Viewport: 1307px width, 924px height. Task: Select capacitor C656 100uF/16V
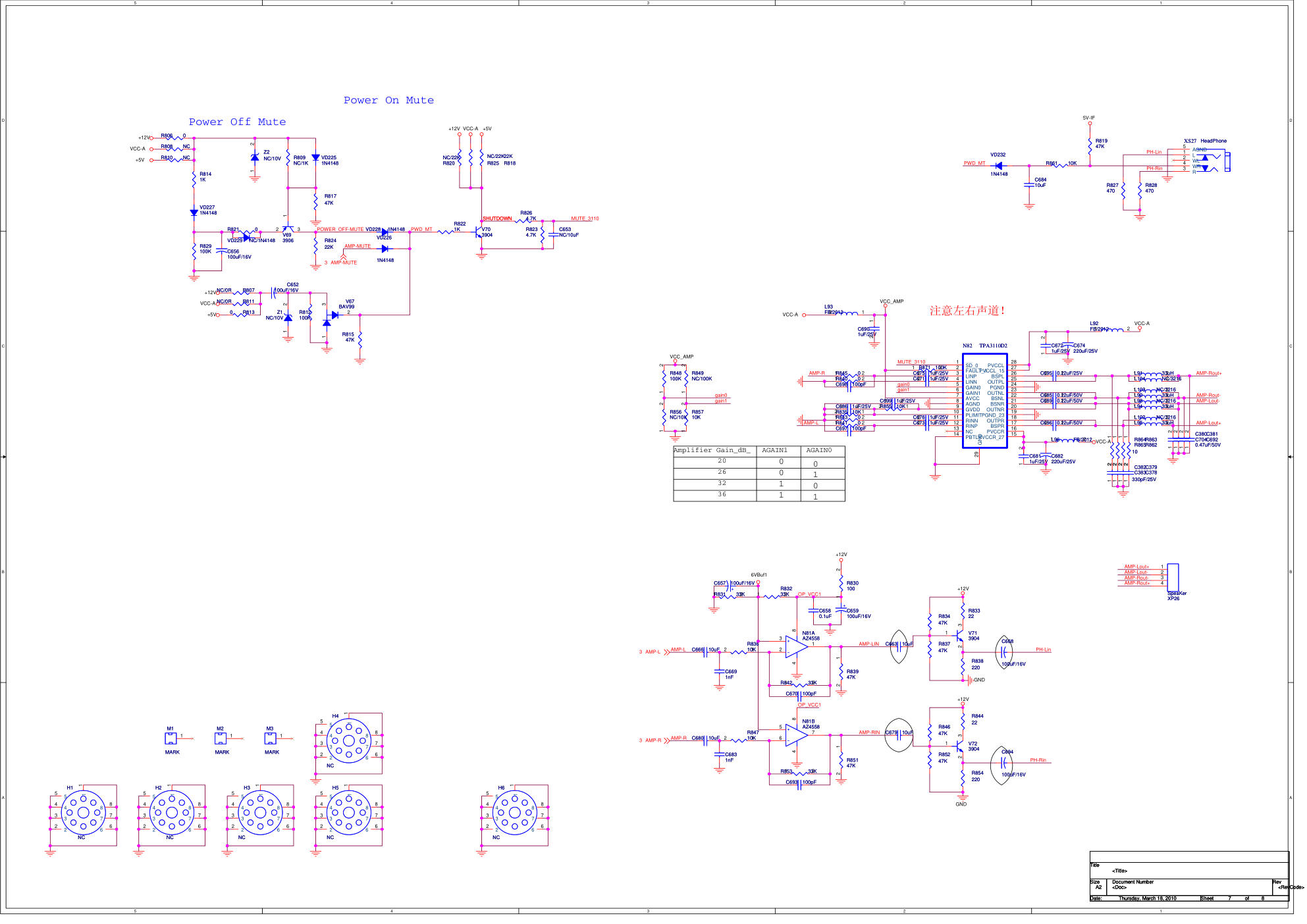pos(222,251)
